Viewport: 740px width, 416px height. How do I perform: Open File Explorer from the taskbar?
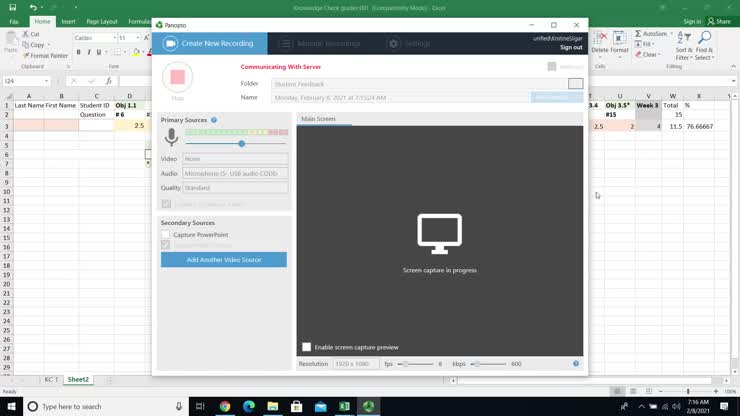coord(273,406)
